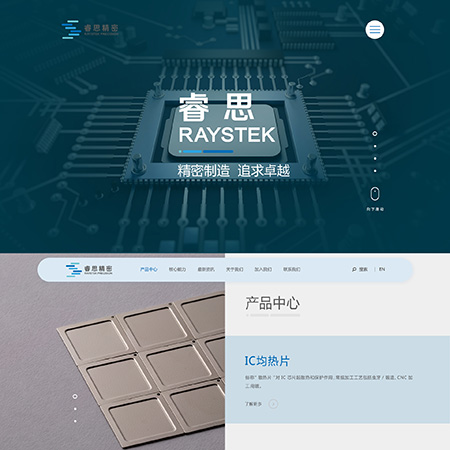Click the Raystek logo in hero header
450x450 pixels.
90,29
